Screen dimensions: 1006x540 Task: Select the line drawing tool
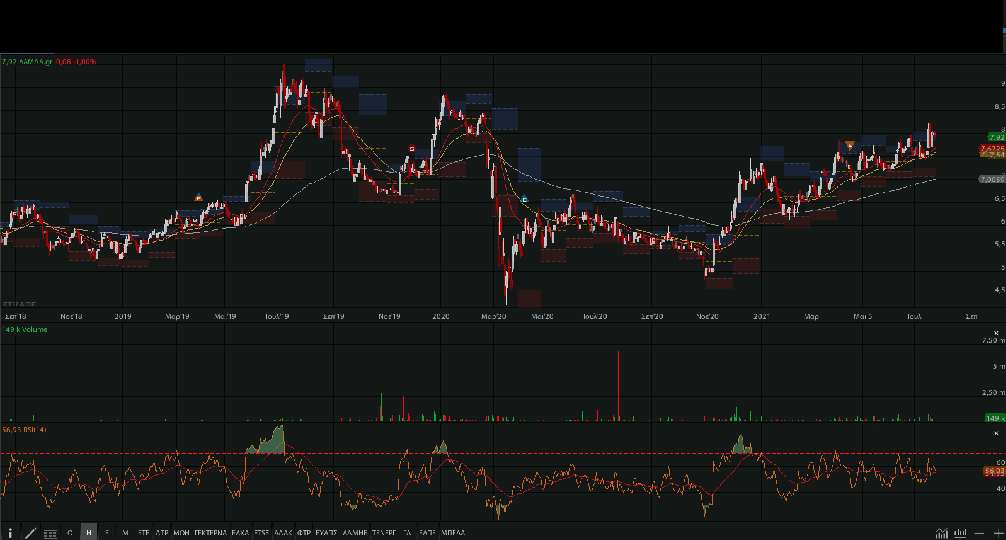[30, 533]
